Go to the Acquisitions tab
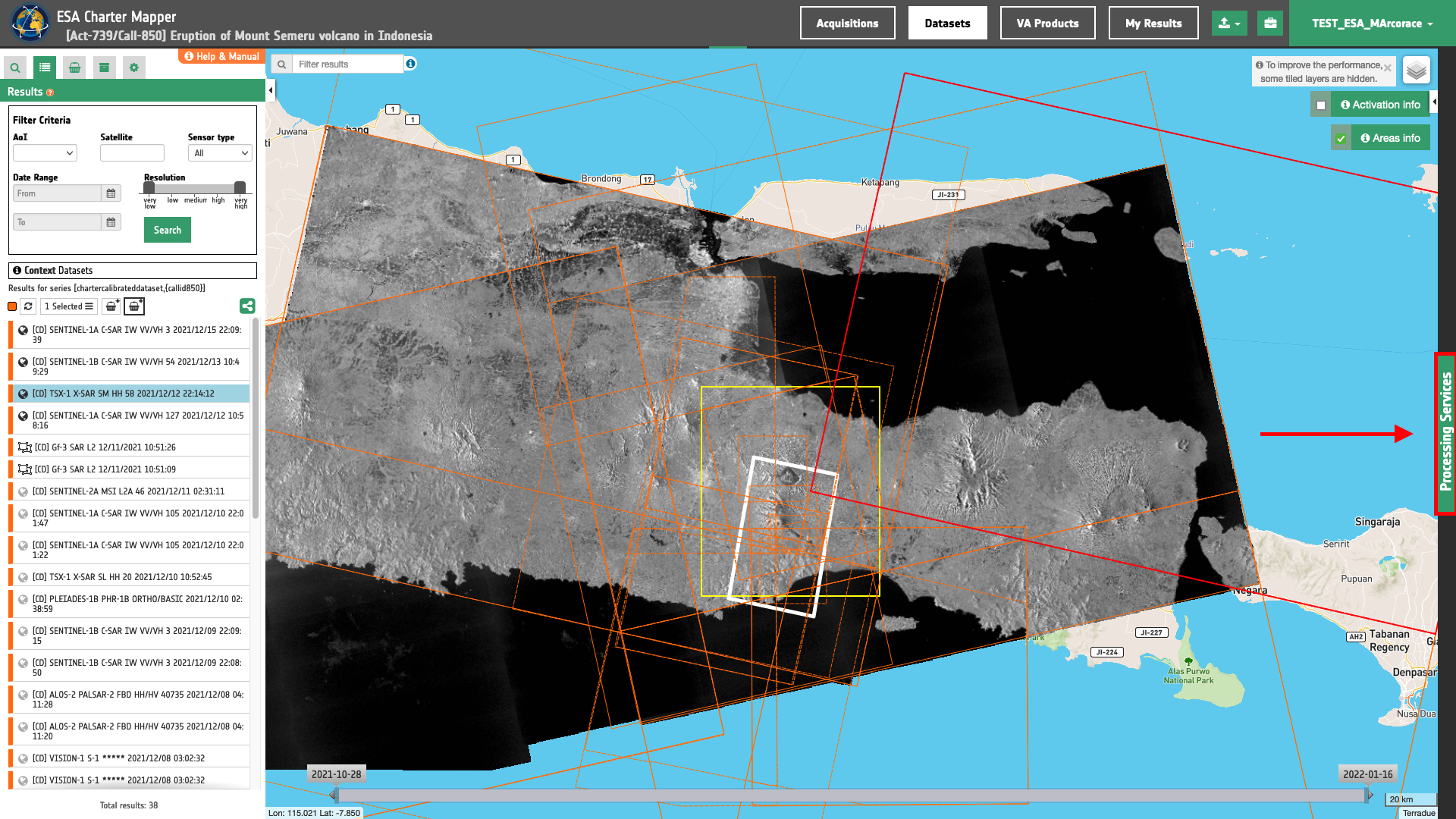Screen dimensions: 1456x819 [x=847, y=24]
